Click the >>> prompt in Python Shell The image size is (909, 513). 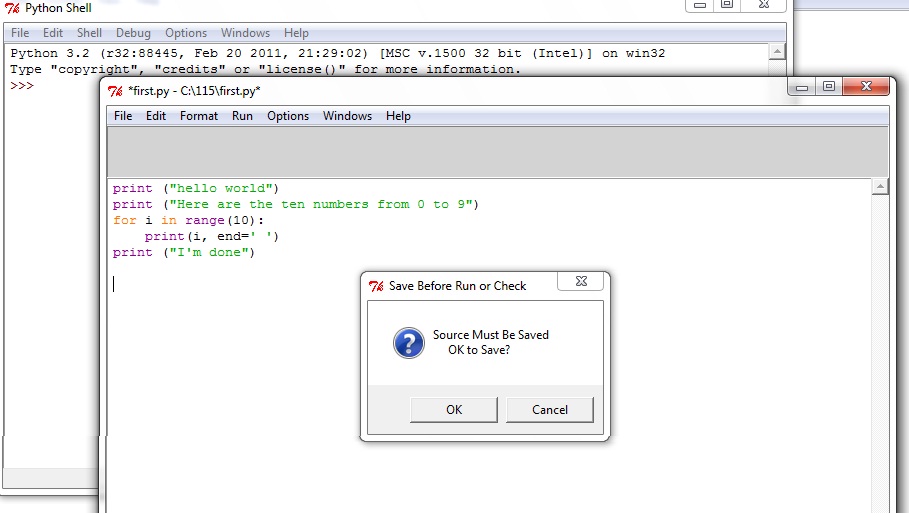pyautogui.click(x=22, y=86)
